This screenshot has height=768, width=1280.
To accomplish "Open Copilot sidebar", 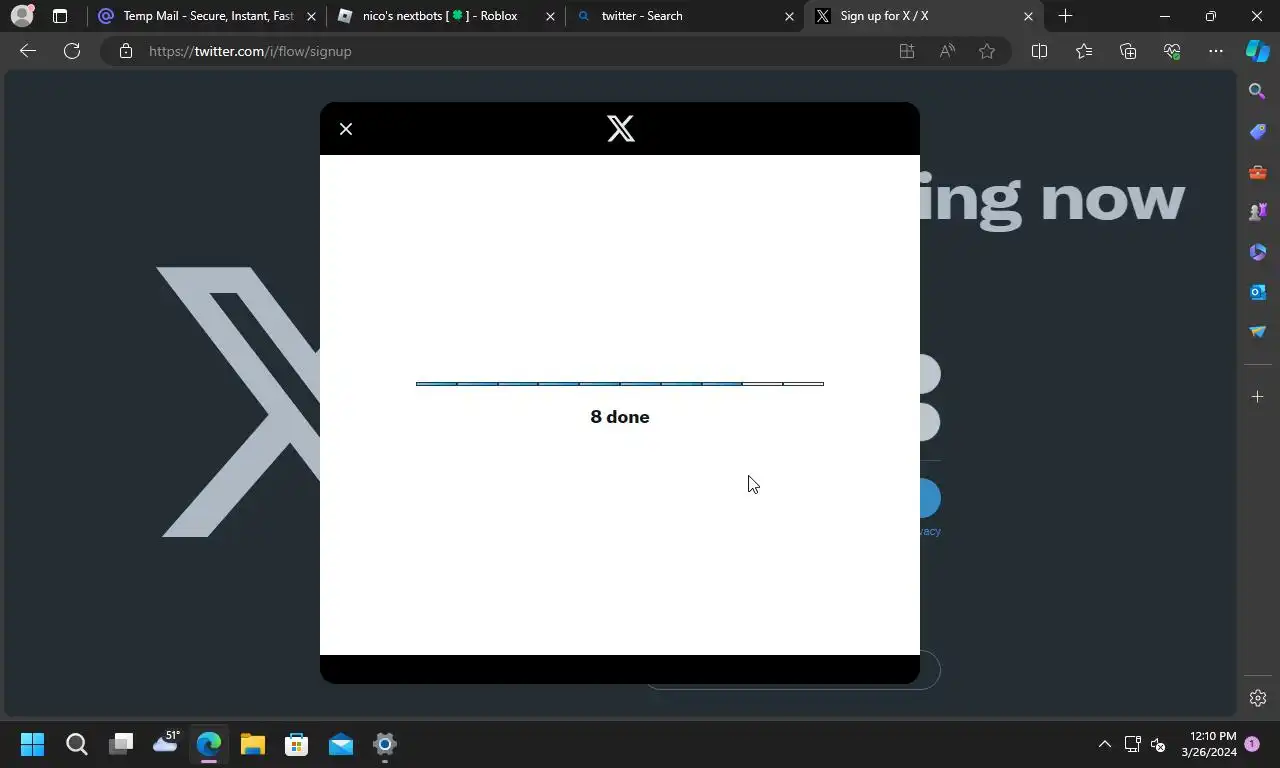I will [x=1257, y=51].
